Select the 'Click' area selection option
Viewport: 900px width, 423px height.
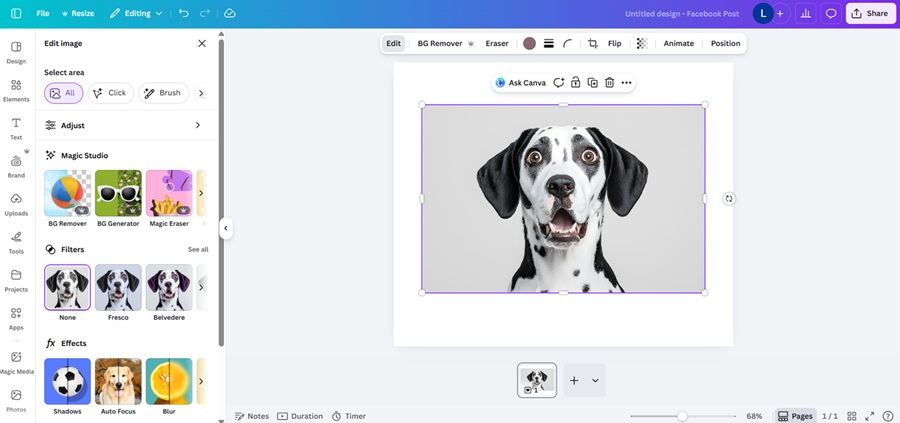coord(110,93)
